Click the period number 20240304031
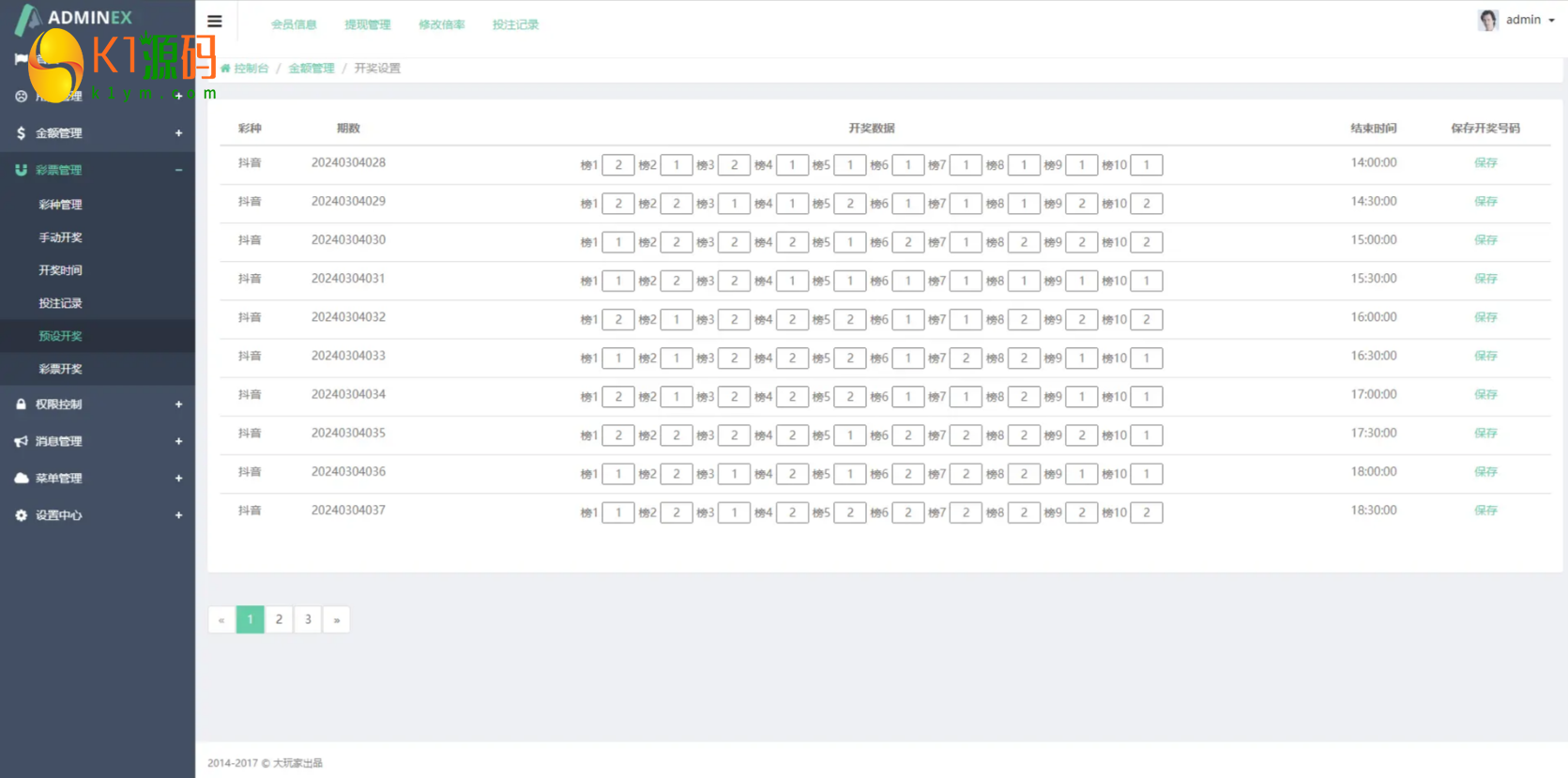Image resolution: width=1568 pixels, height=778 pixels. click(x=348, y=279)
